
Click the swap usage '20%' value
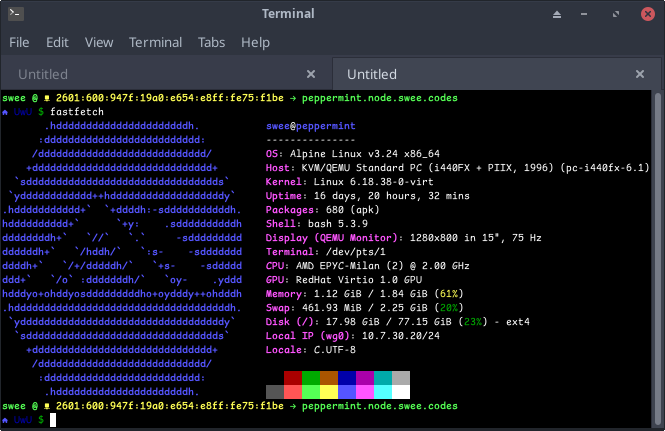click(449, 308)
